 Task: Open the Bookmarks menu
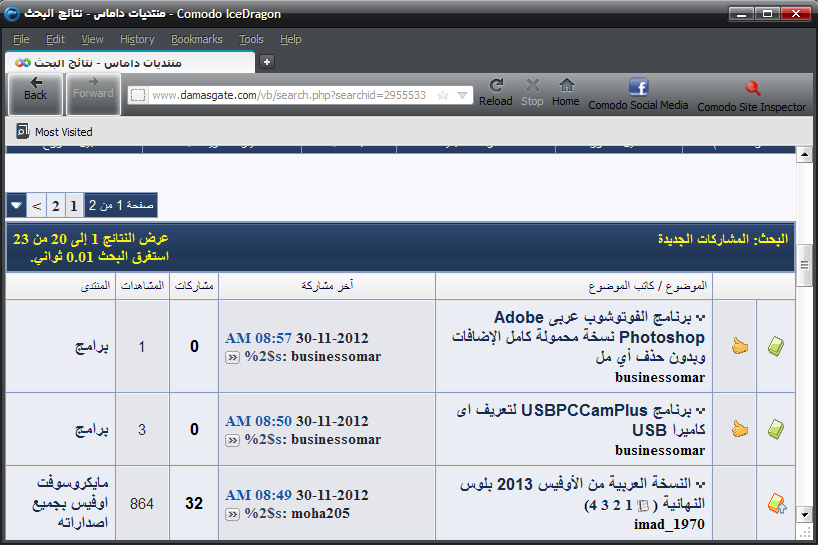click(197, 39)
